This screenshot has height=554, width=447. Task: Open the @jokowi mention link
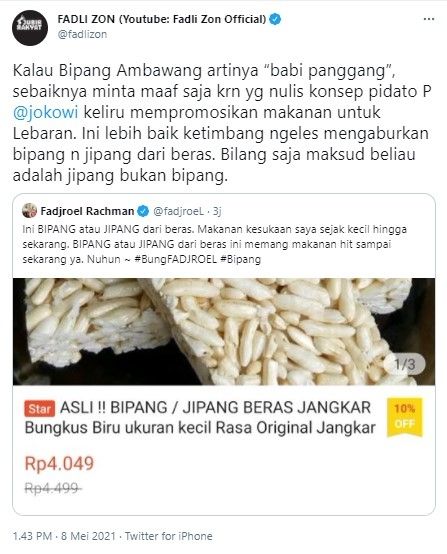(x=46, y=113)
